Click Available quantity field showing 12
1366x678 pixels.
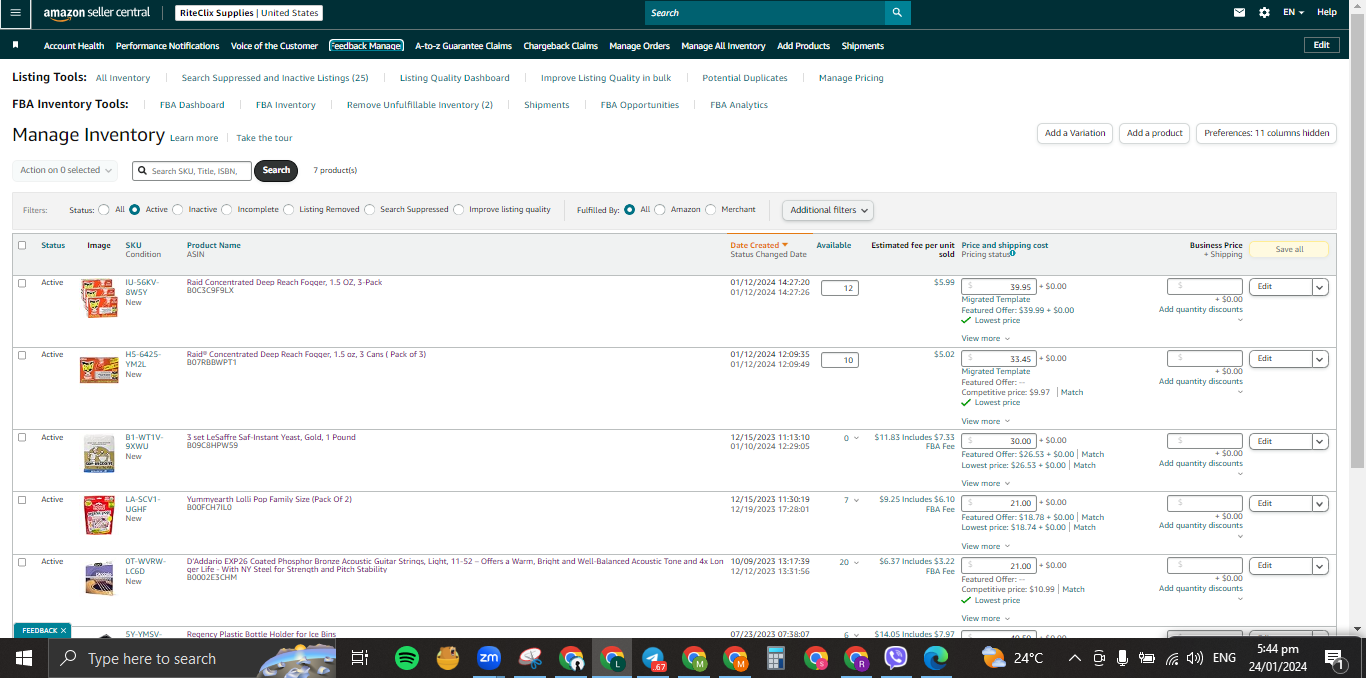840,288
